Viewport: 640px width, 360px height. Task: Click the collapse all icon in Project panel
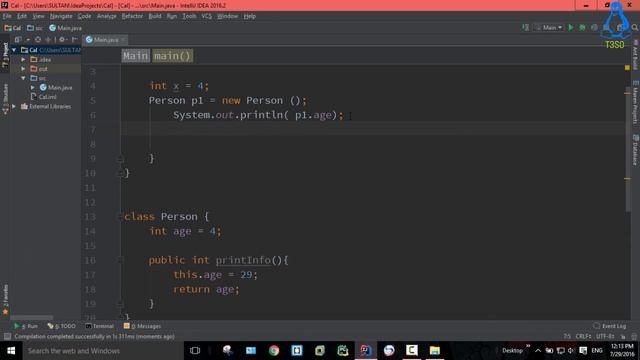48,40
